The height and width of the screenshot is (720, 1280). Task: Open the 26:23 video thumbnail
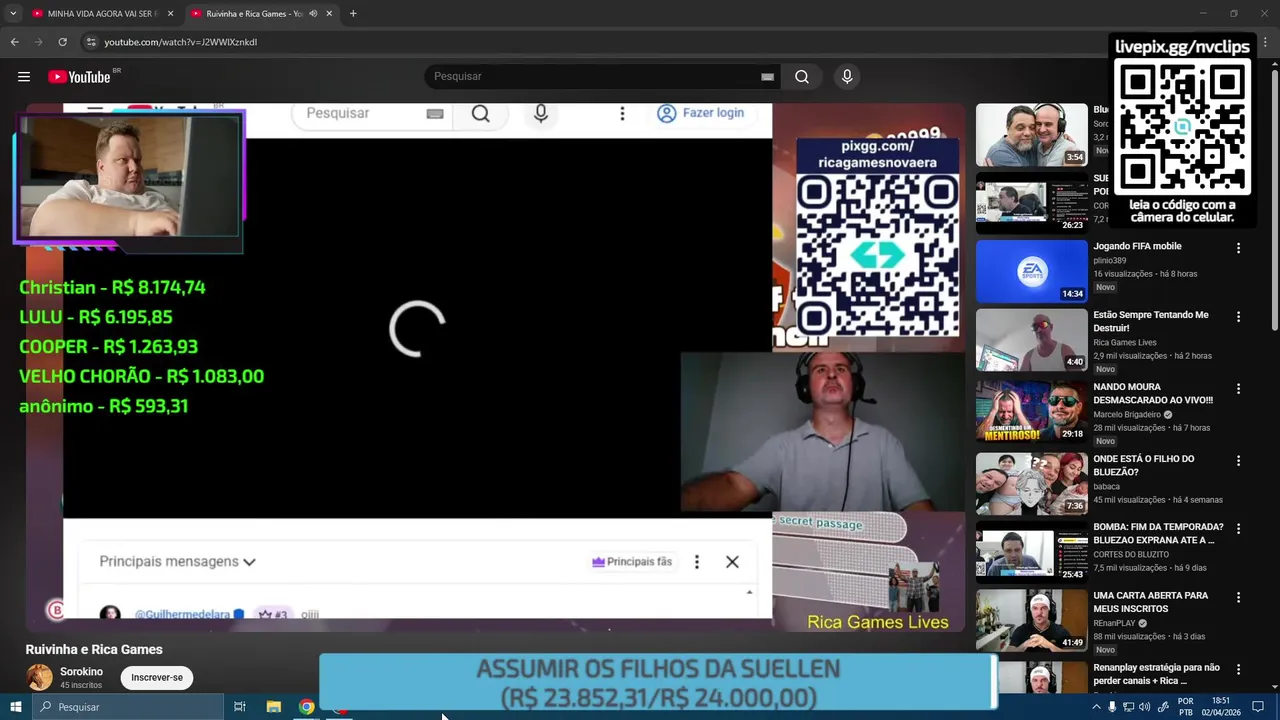tap(1031, 203)
